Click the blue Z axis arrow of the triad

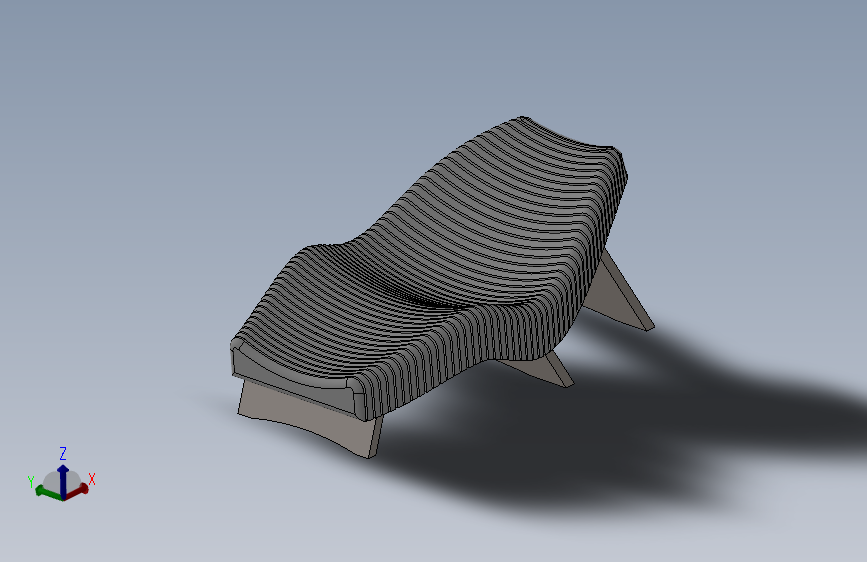[63, 480]
